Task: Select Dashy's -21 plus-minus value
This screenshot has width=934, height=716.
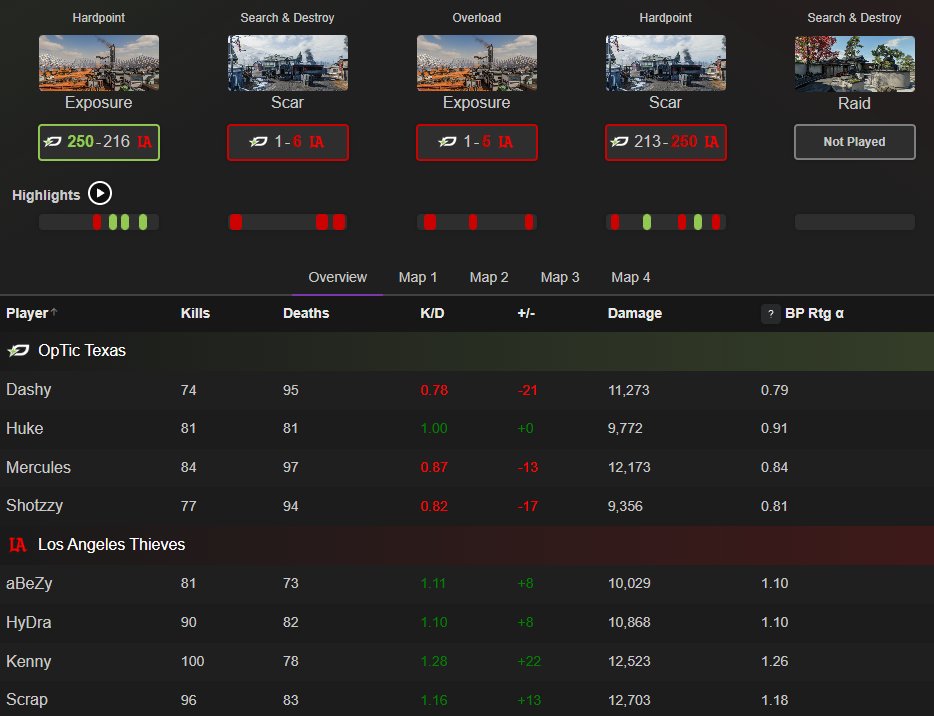Action: 527,390
